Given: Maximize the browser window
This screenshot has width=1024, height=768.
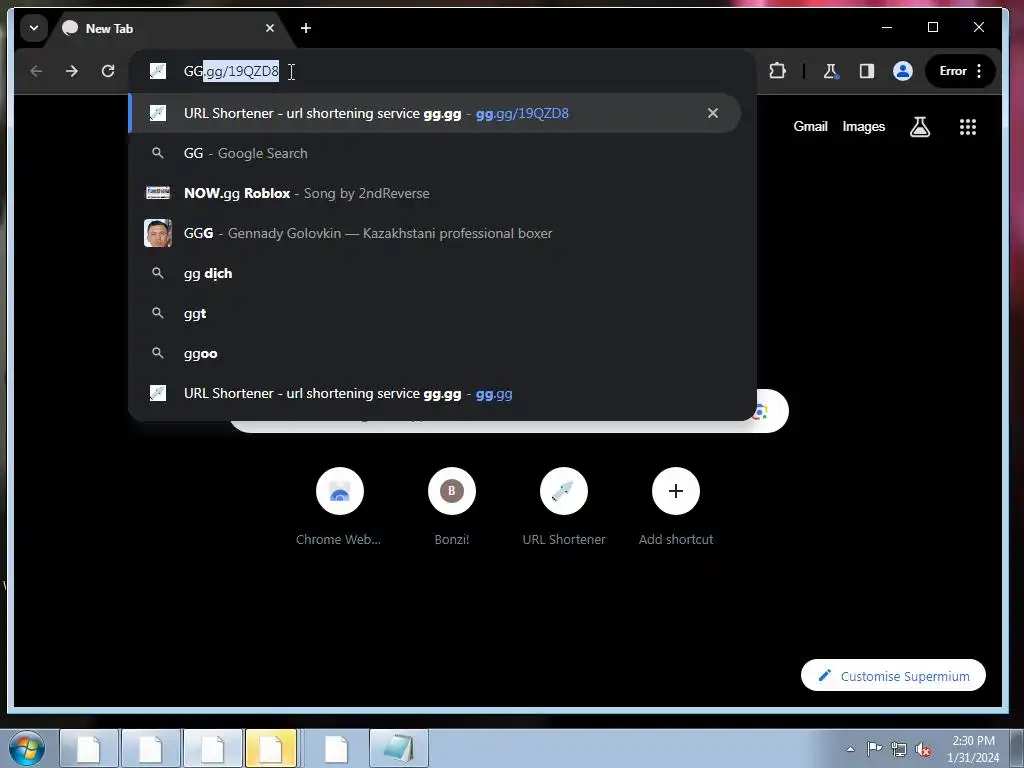Looking at the screenshot, I should [933, 27].
